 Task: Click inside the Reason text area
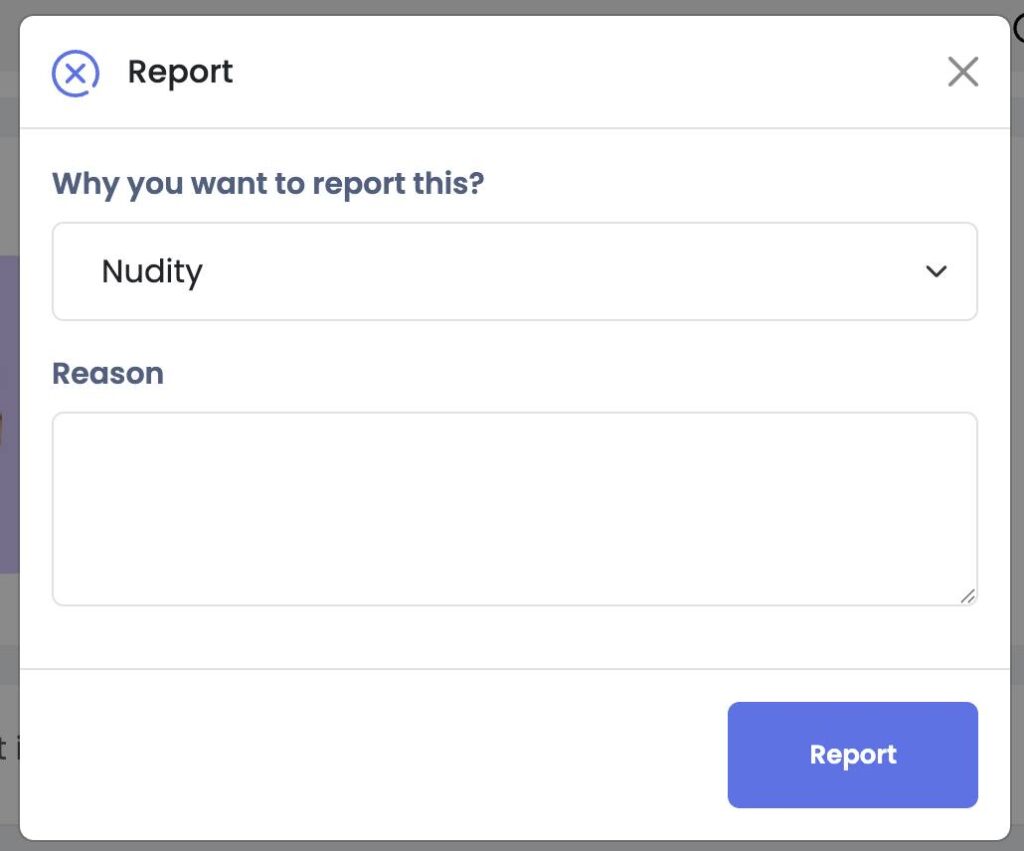point(514,509)
